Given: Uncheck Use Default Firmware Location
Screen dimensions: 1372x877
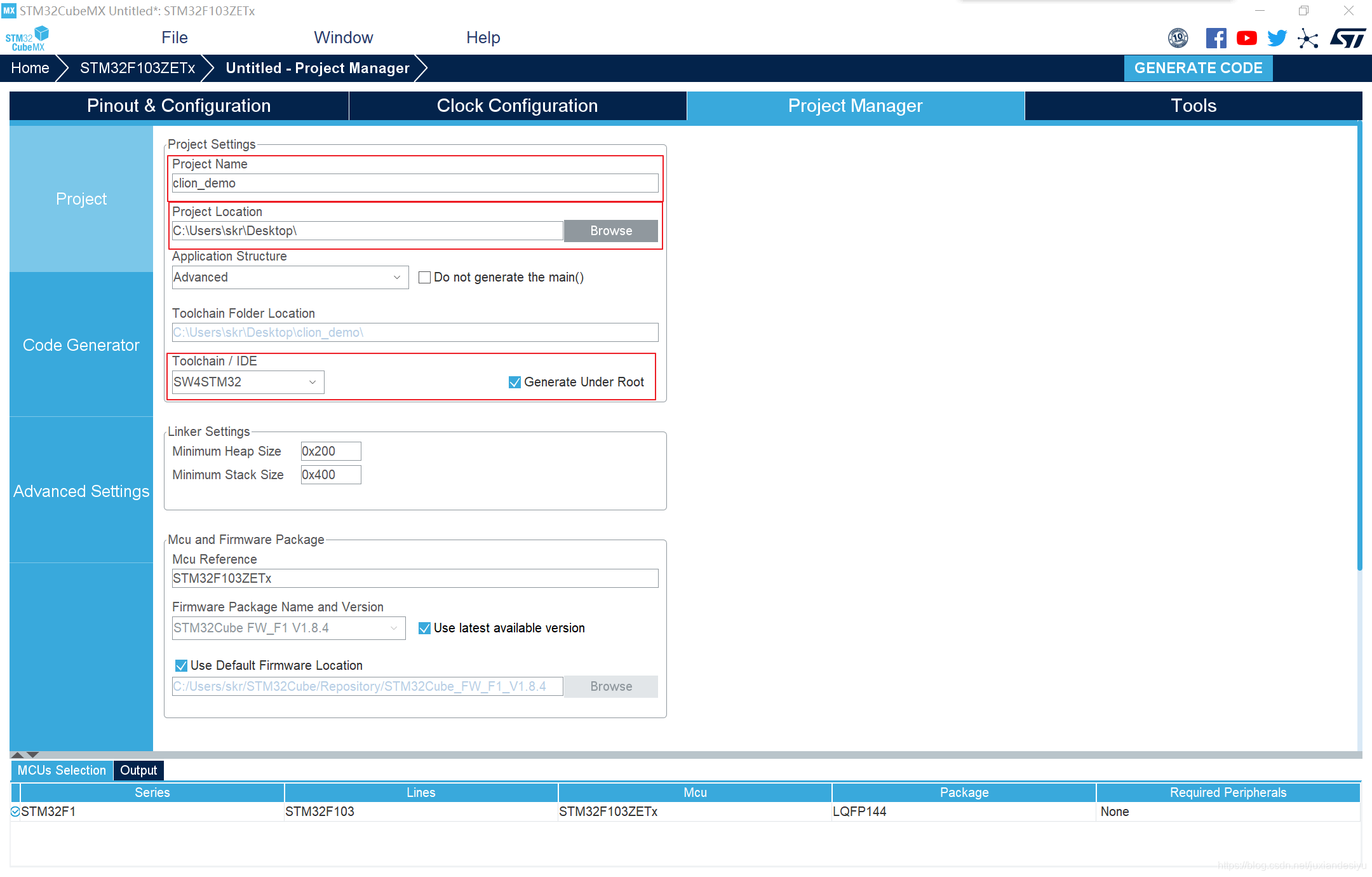Looking at the screenshot, I should [181, 665].
